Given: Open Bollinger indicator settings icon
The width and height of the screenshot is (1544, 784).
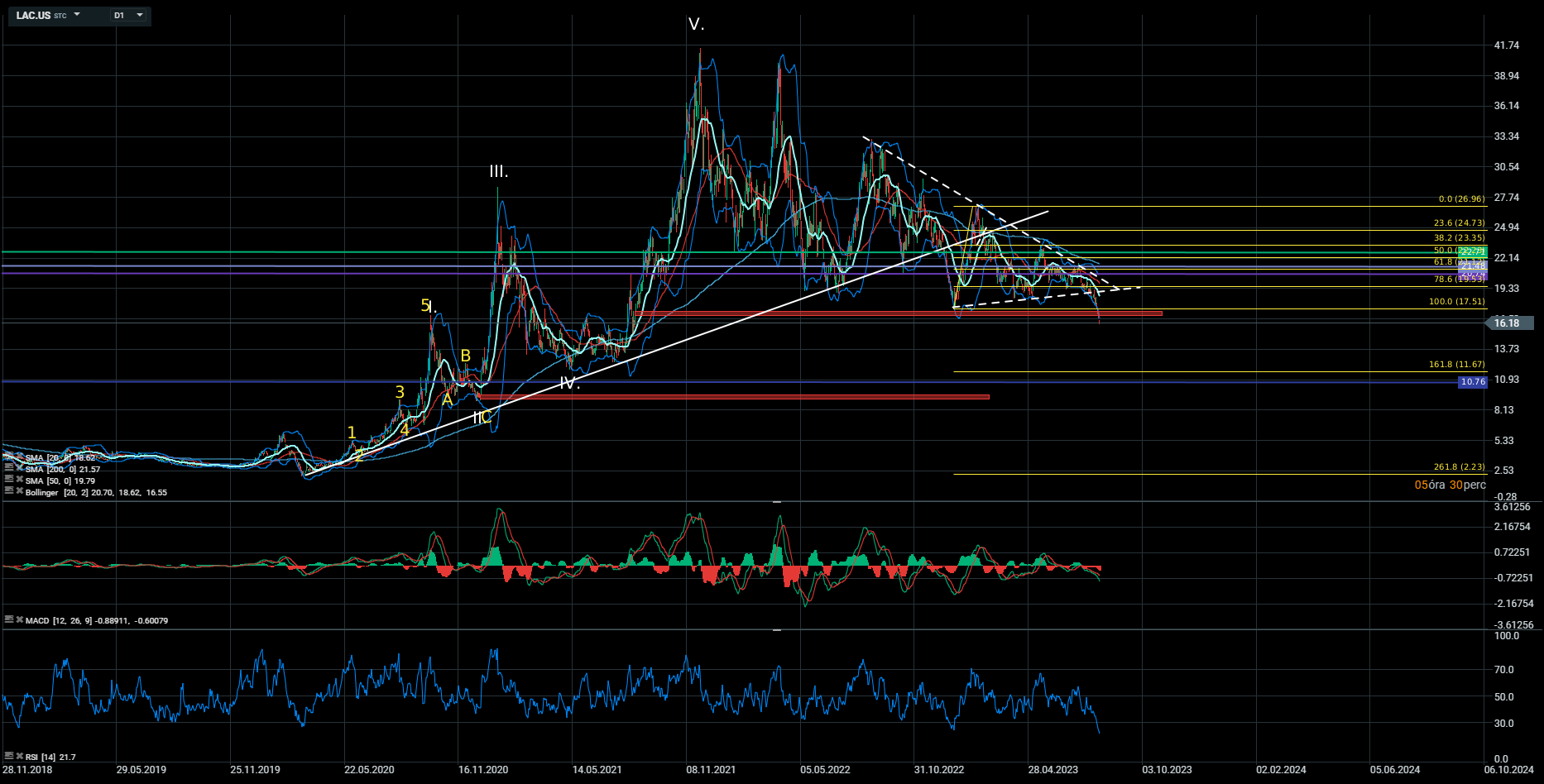Looking at the screenshot, I should click(9, 491).
